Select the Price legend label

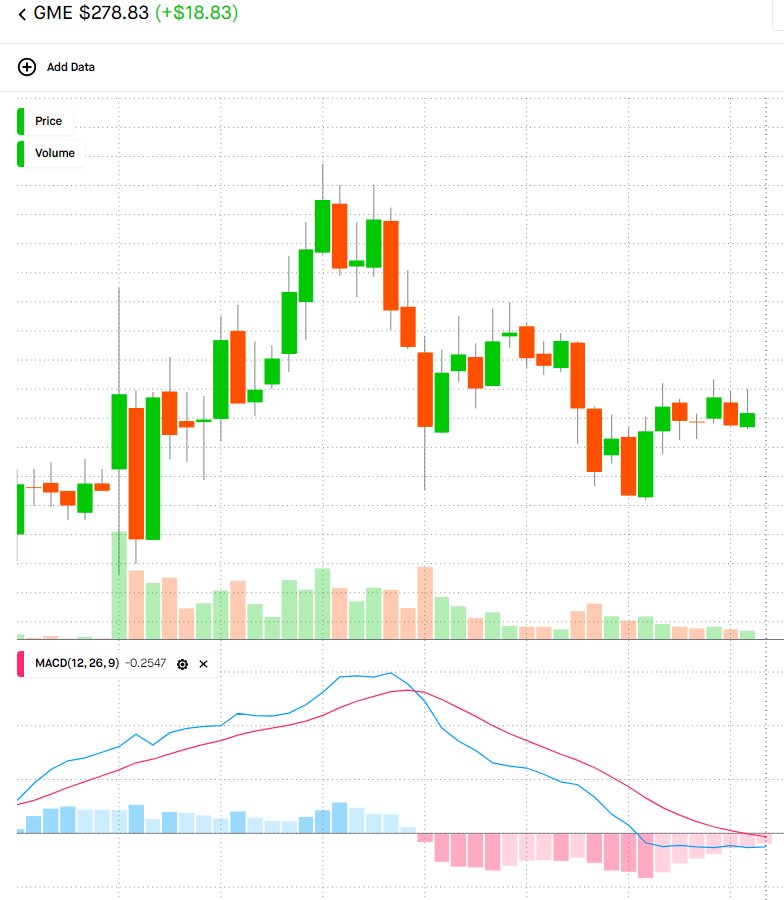click(48, 121)
